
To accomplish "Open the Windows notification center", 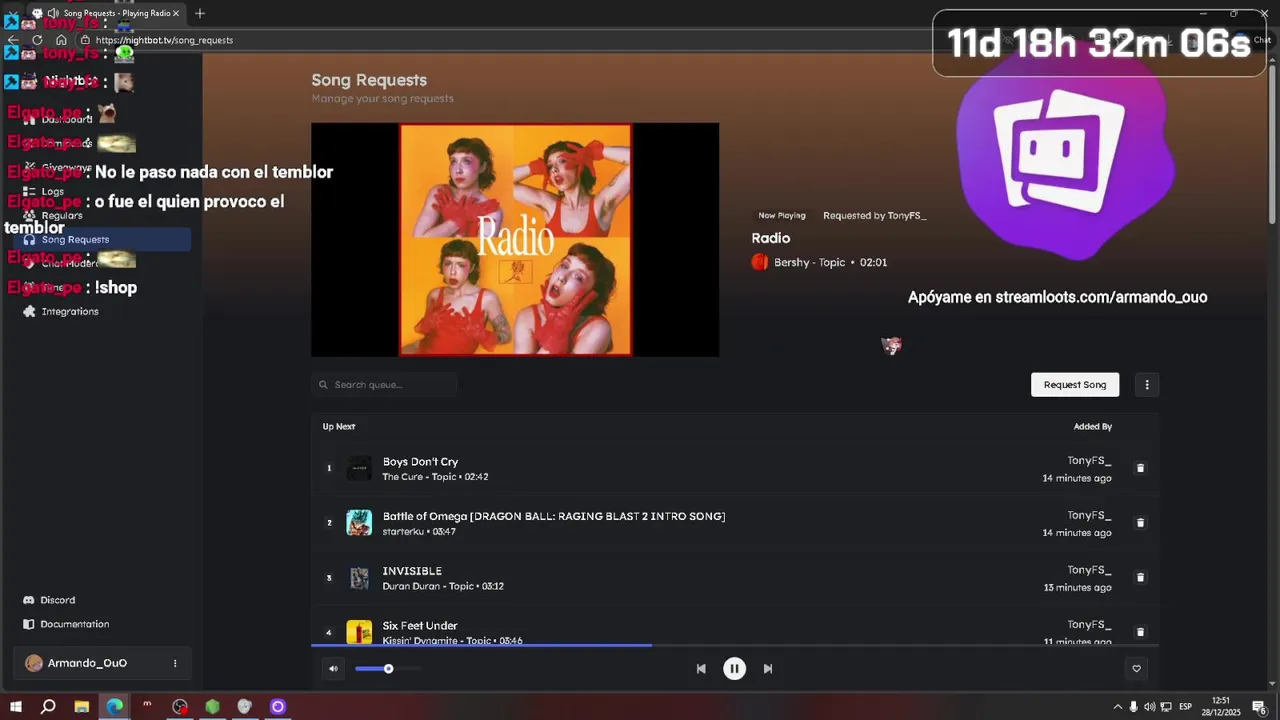I will pos(1259,707).
